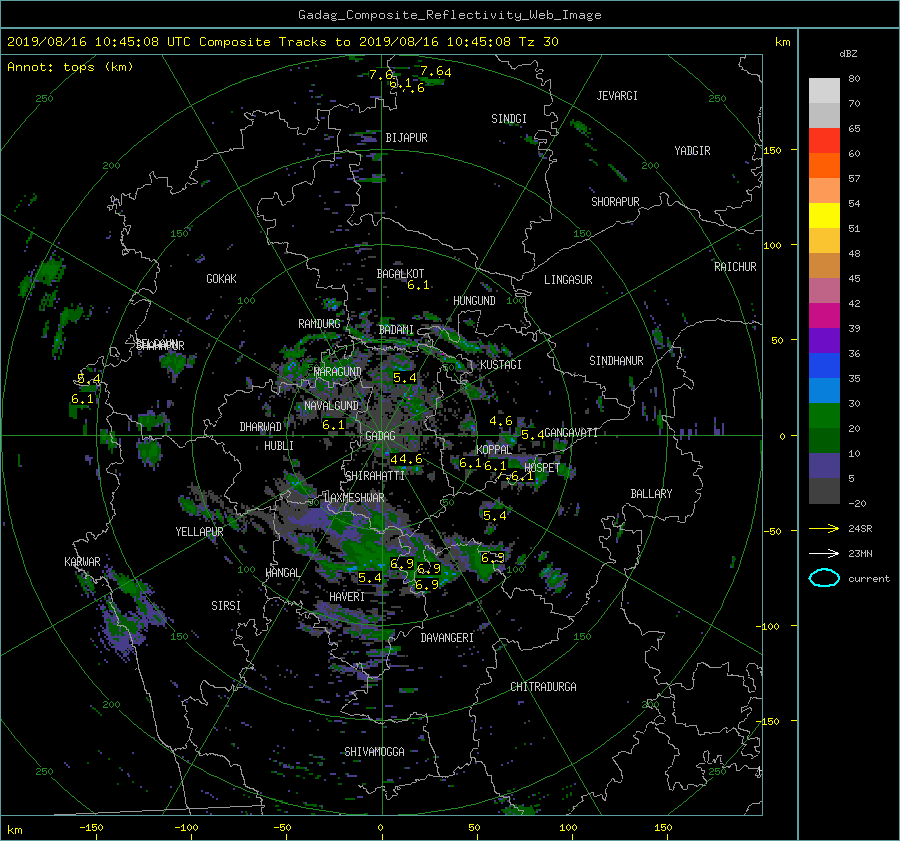
Task: Click the BAGALKOT city label
Action: click(x=400, y=274)
